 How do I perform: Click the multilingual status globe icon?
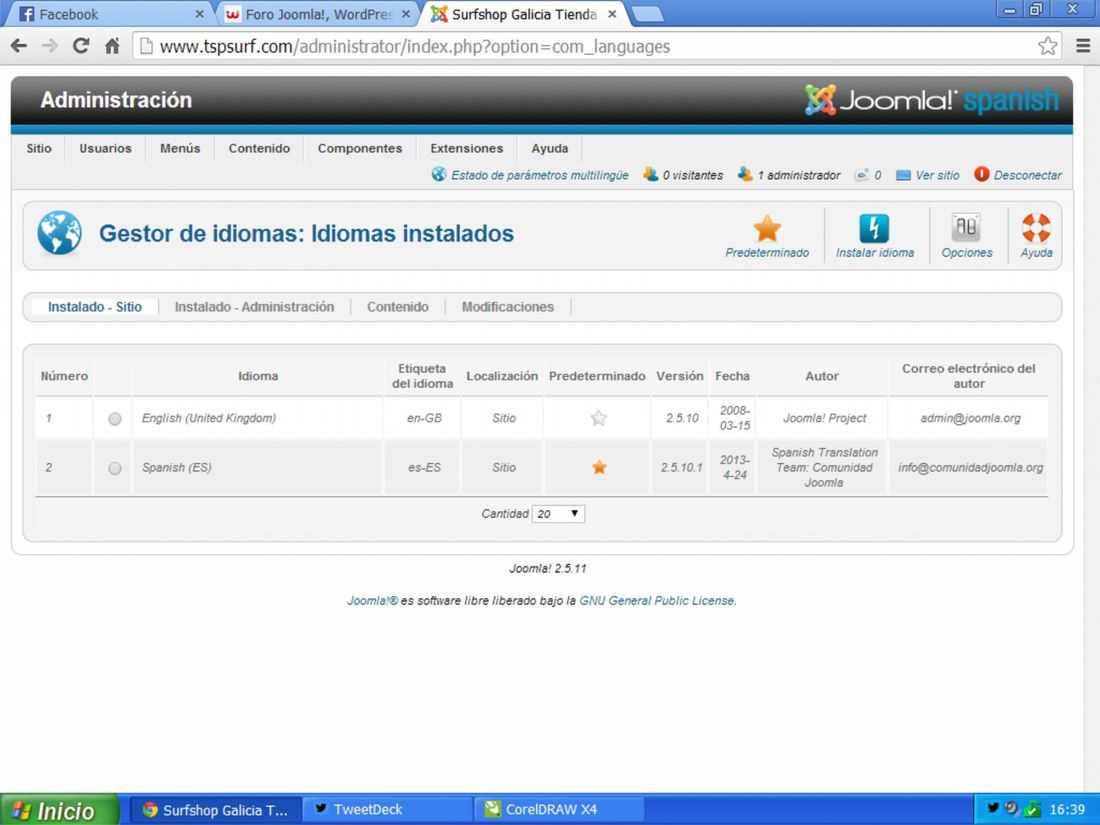coord(438,174)
